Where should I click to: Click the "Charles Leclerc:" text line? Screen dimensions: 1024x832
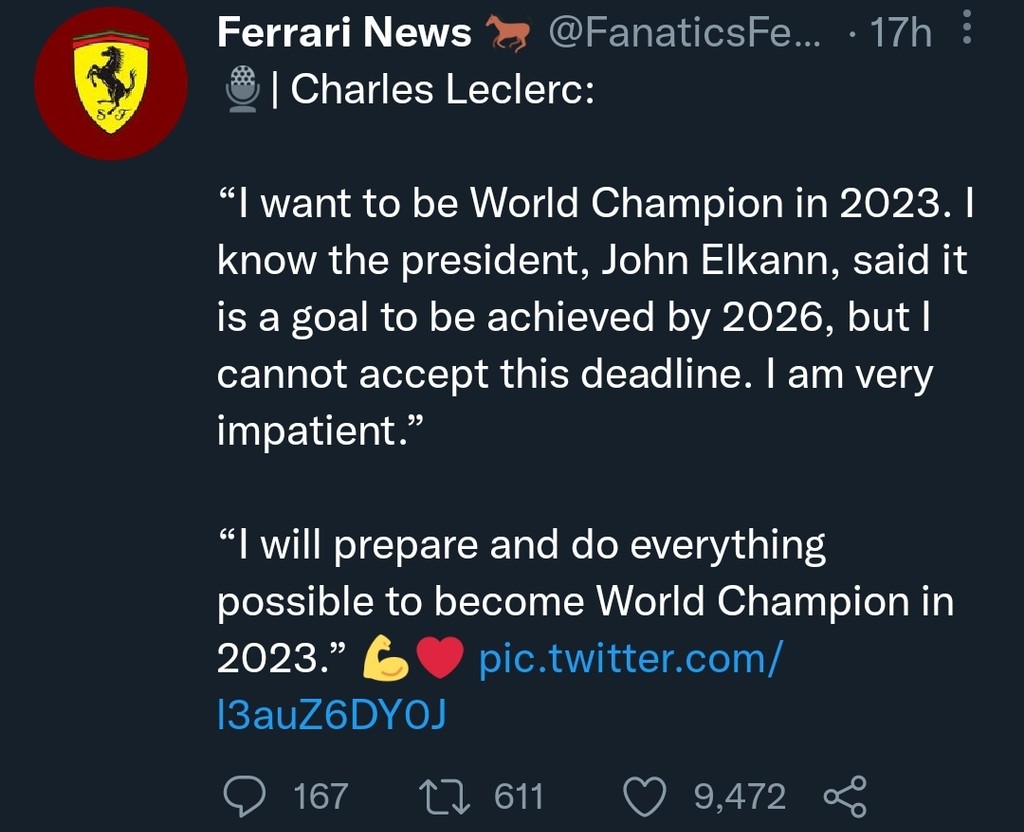coord(442,90)
